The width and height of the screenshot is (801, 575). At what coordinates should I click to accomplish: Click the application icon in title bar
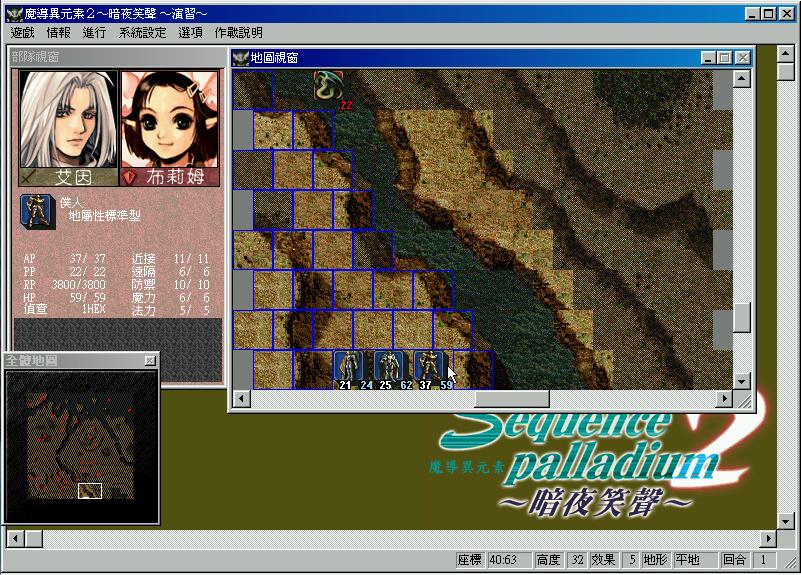[13, 14]
